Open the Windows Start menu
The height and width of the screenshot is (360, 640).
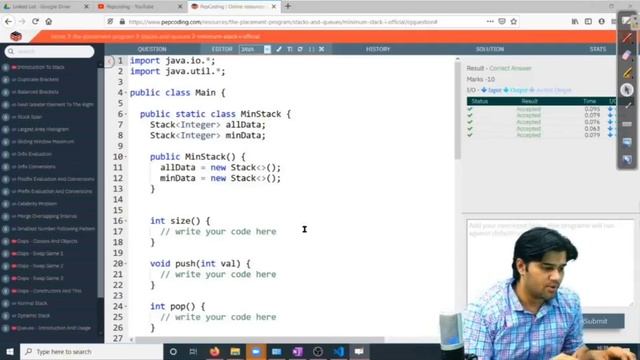click(10, 351)
